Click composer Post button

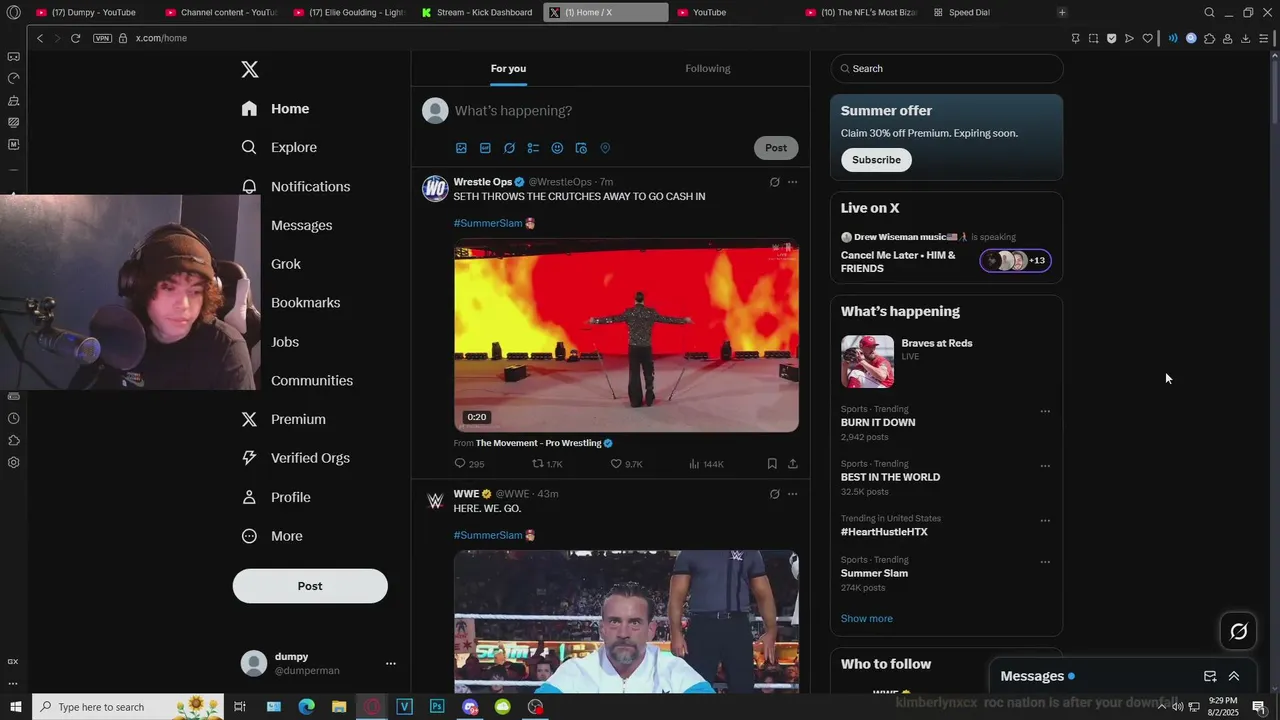(776, 148)
